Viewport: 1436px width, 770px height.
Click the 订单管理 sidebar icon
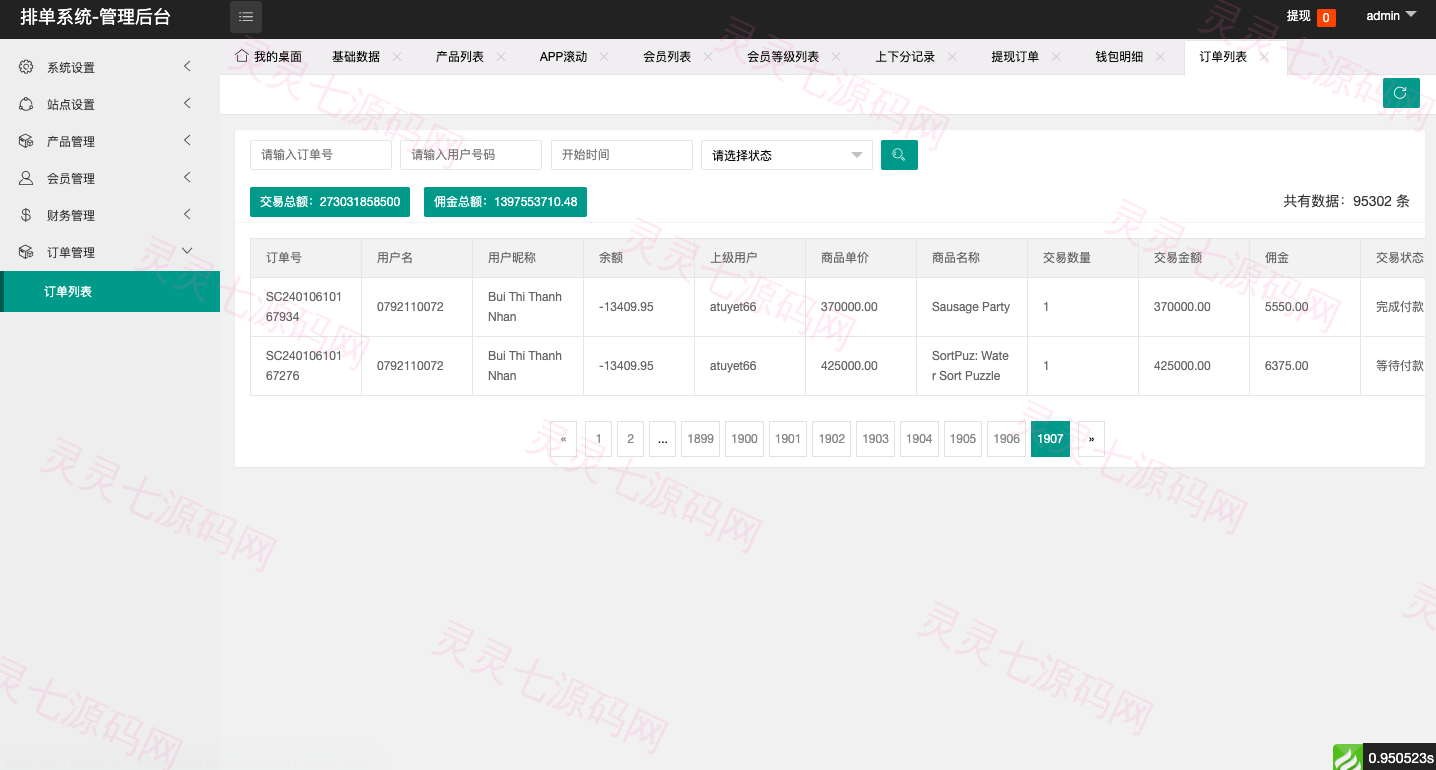pos(26,252)
